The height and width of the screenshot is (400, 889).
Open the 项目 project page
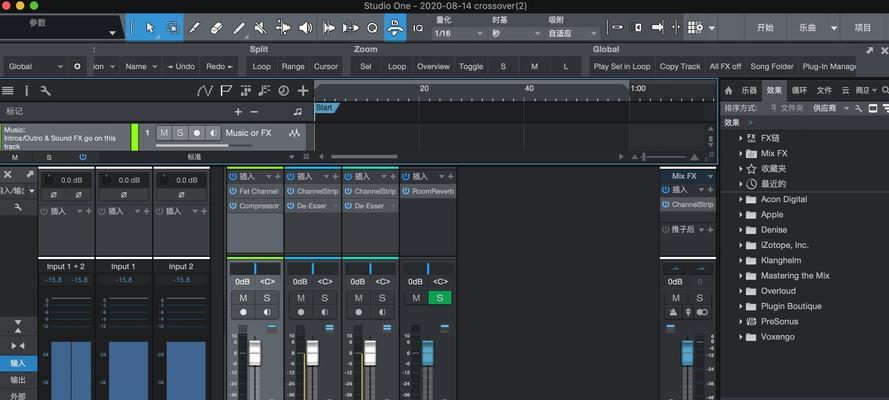coord(863,28)
